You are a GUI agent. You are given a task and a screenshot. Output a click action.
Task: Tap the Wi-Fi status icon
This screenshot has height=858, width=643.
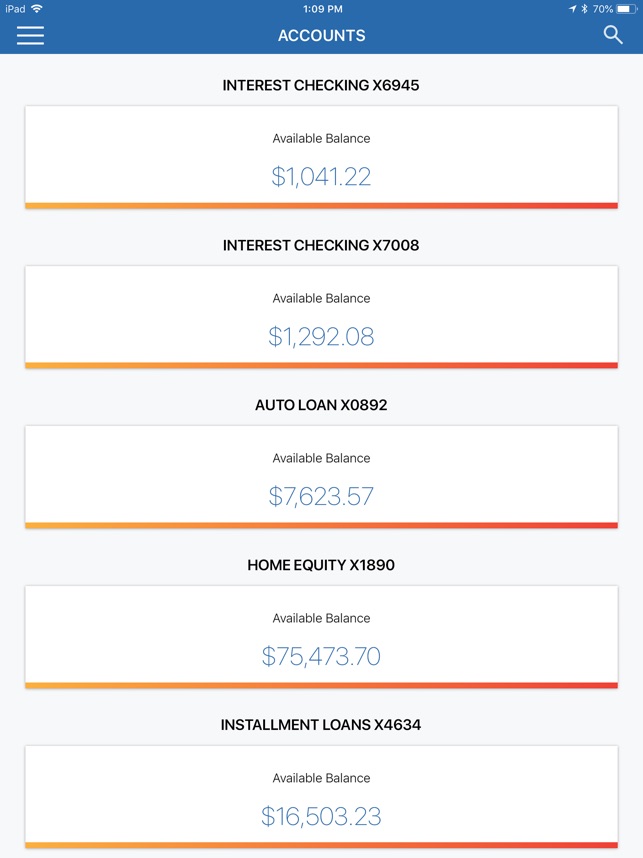point(37,9)
